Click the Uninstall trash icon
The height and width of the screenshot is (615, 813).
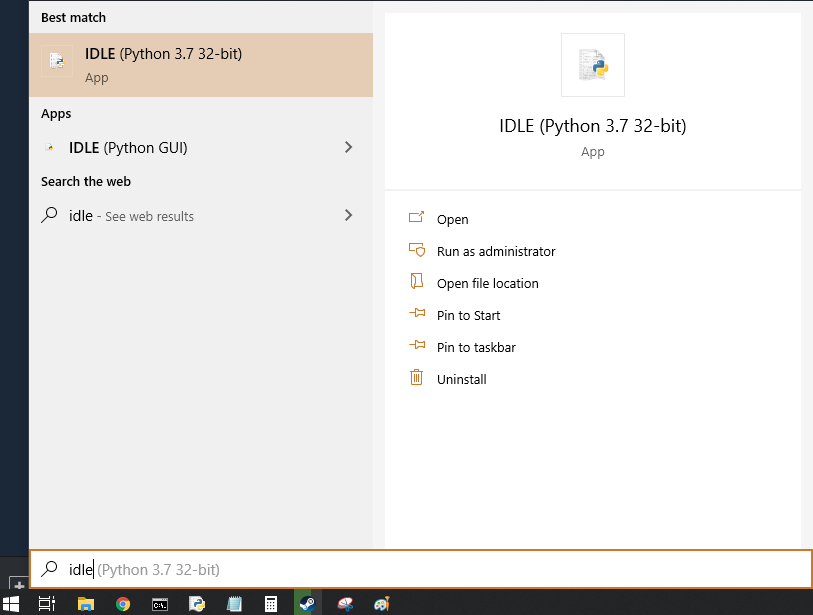[416, 377]
